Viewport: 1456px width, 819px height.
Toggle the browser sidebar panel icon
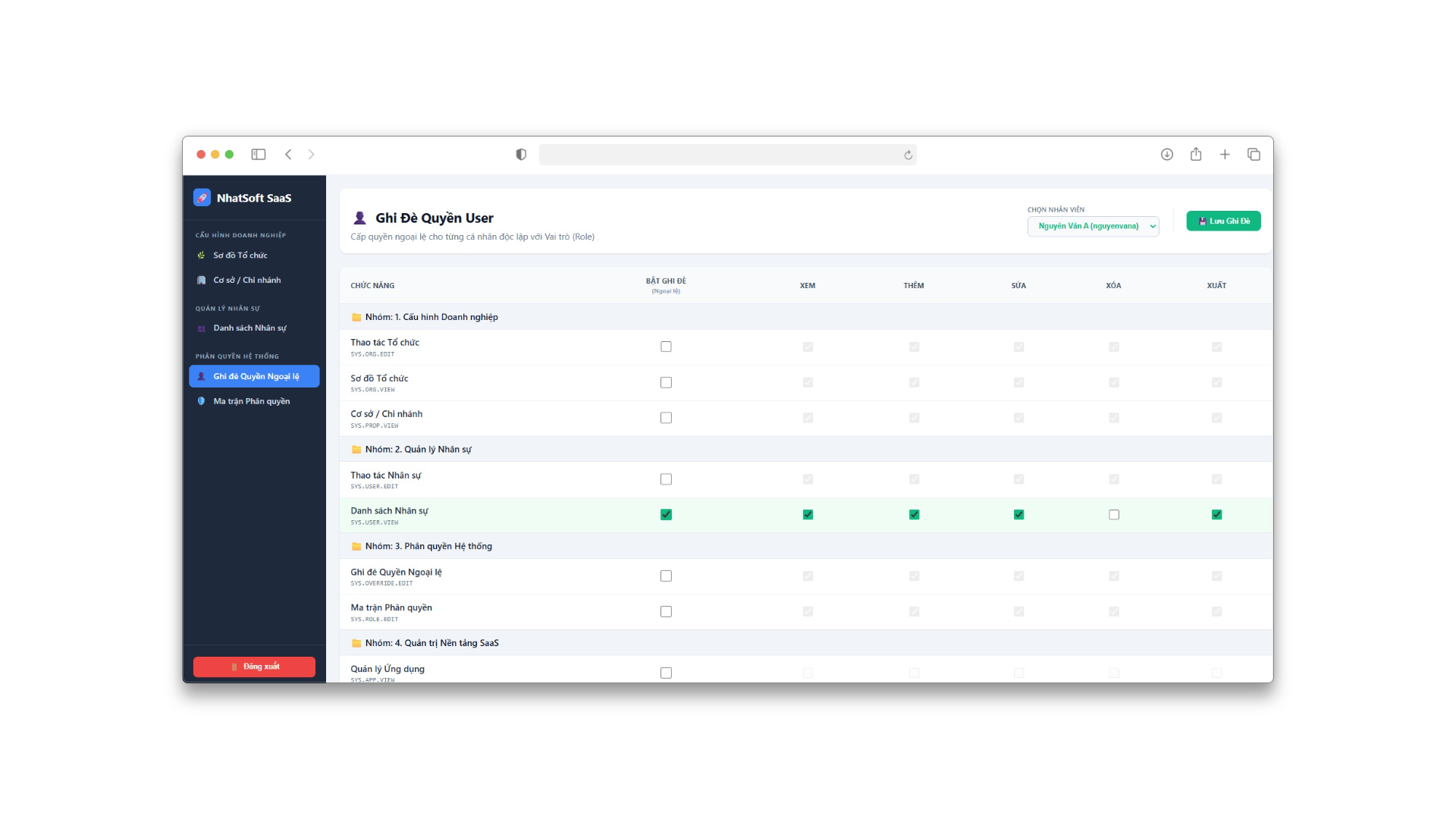point(259,155)
